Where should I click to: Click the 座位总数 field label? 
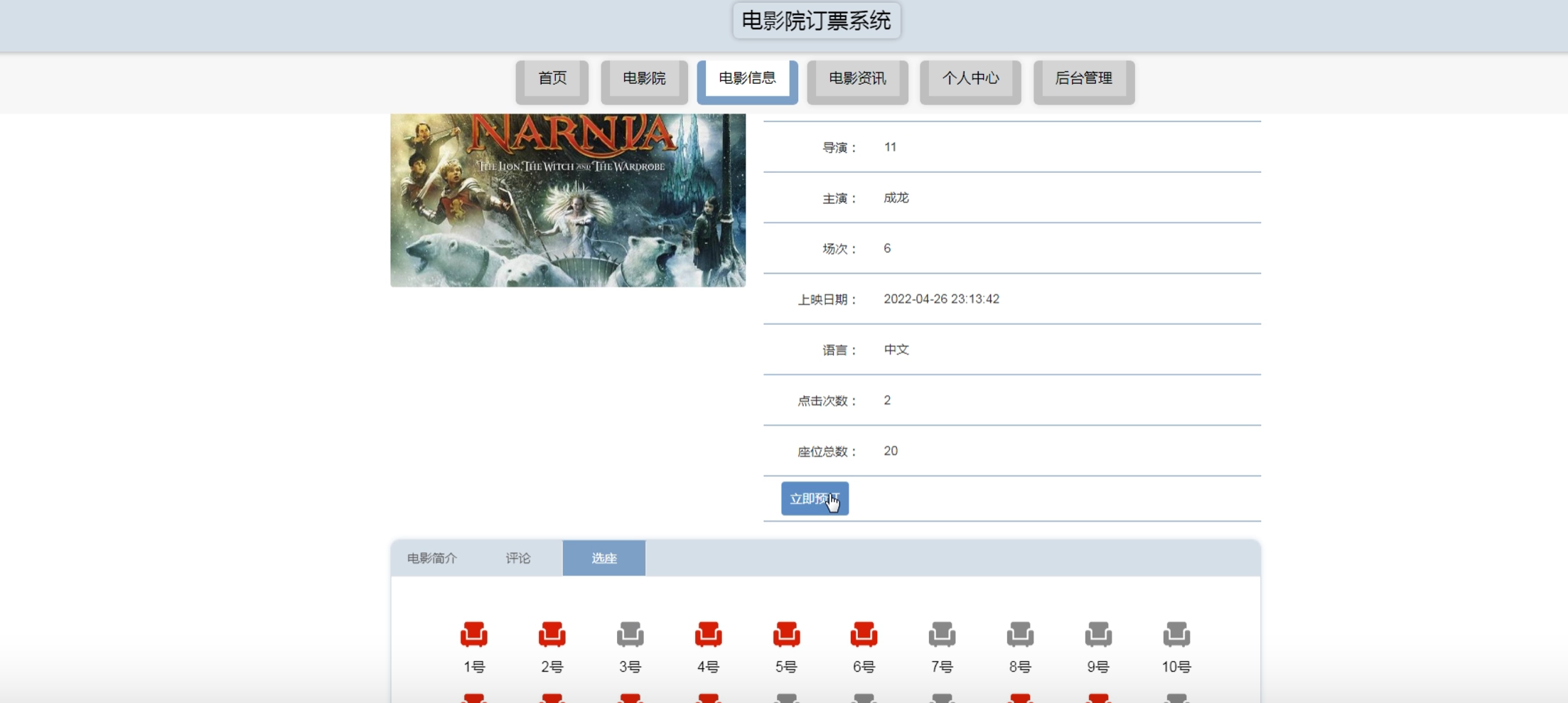(827, 452)
